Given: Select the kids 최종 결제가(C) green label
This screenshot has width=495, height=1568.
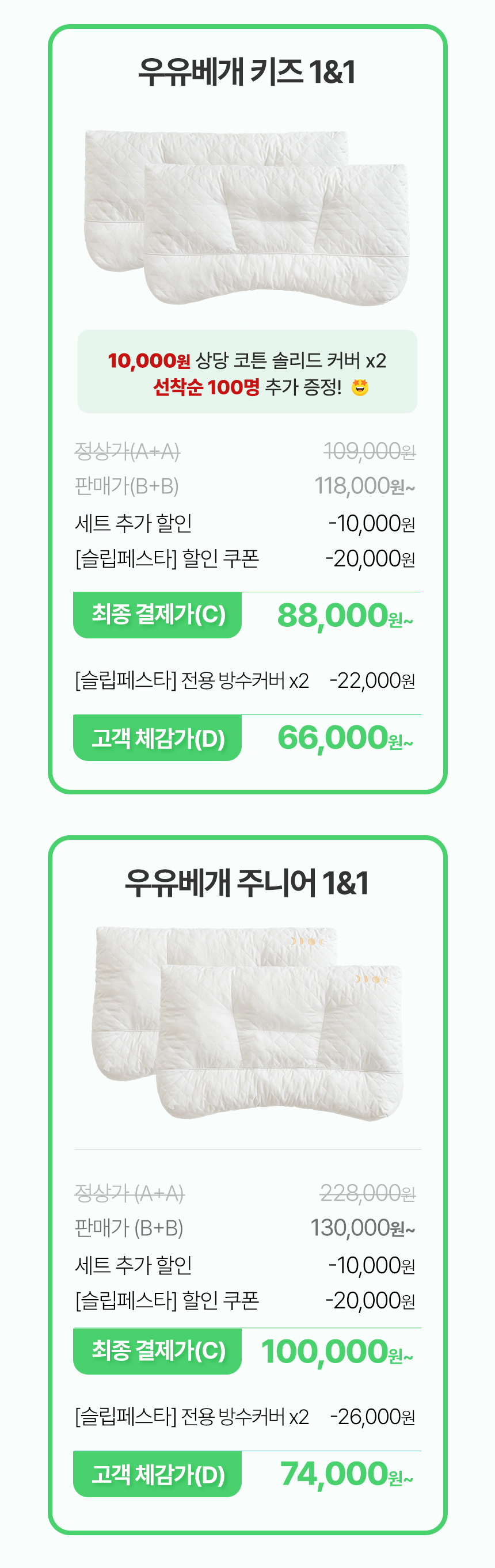Looking at the screenshot, I should pos(157,615).
